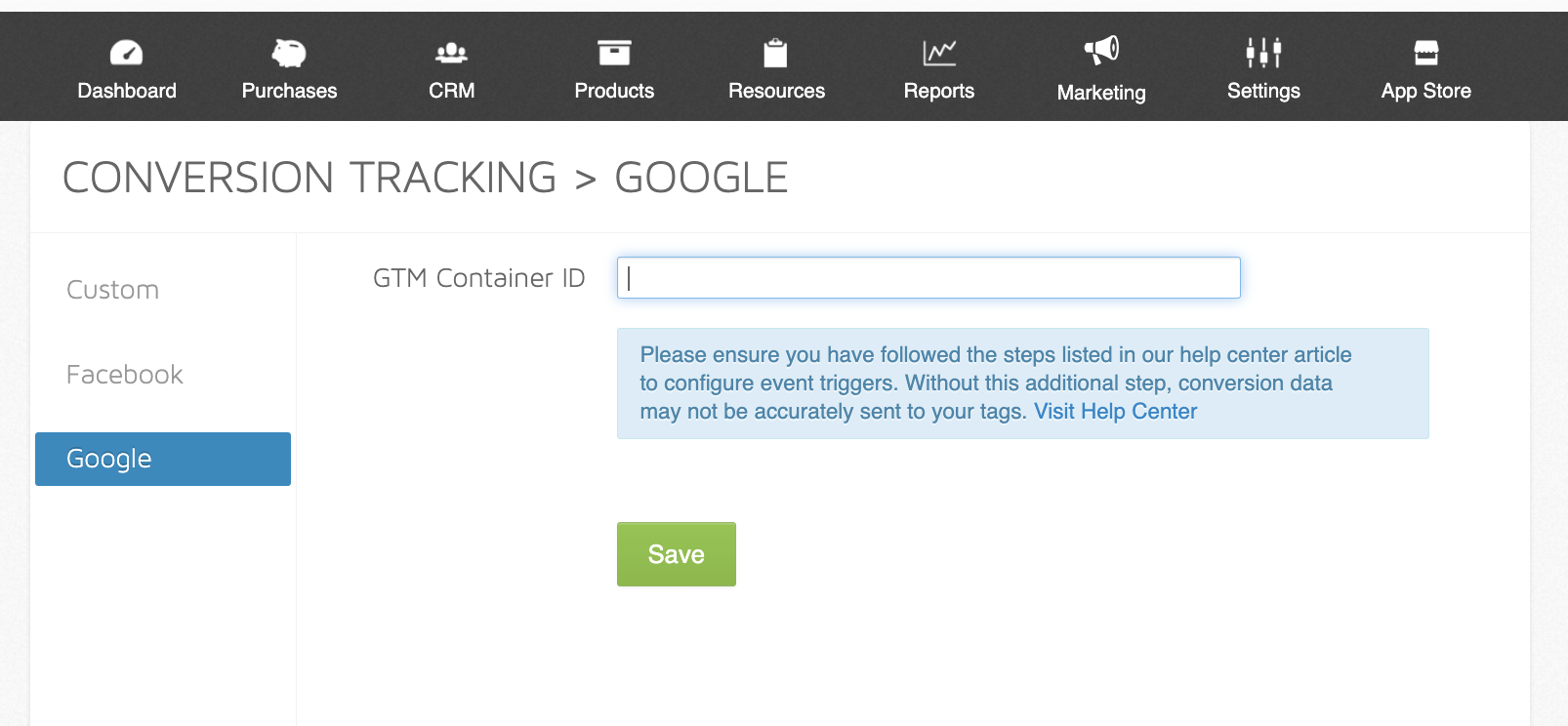Follow the Visit Help Center link
Viewport: 1568px width, 726px height.
[x=1115, y=412]
